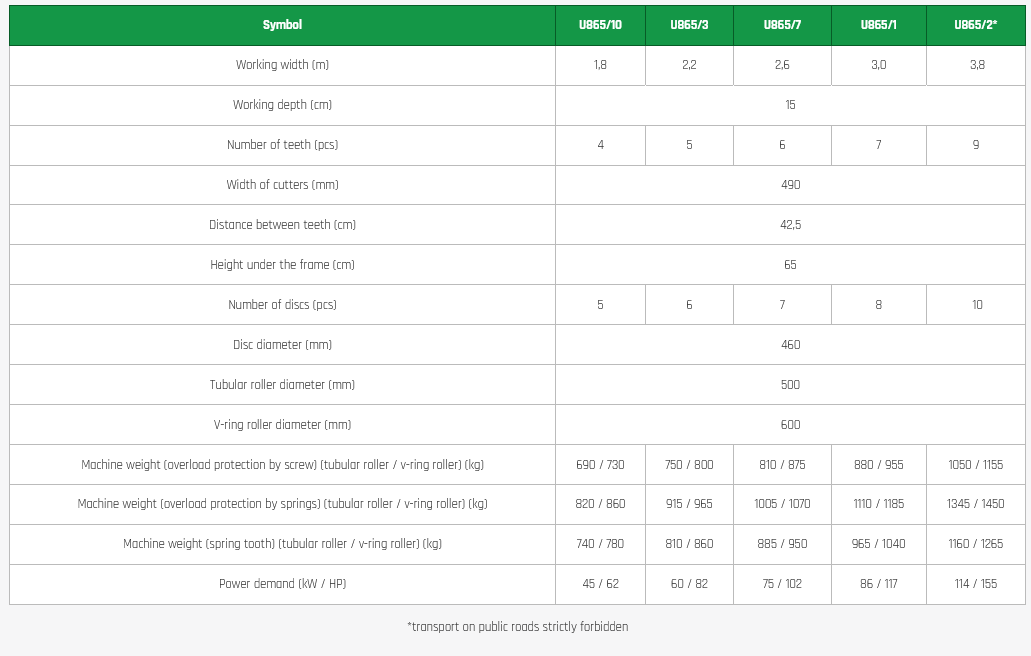The width and height of the screenshot is (1031, 656).
Task: Click the U865/1 column header
Action: [x=878, y=25]
